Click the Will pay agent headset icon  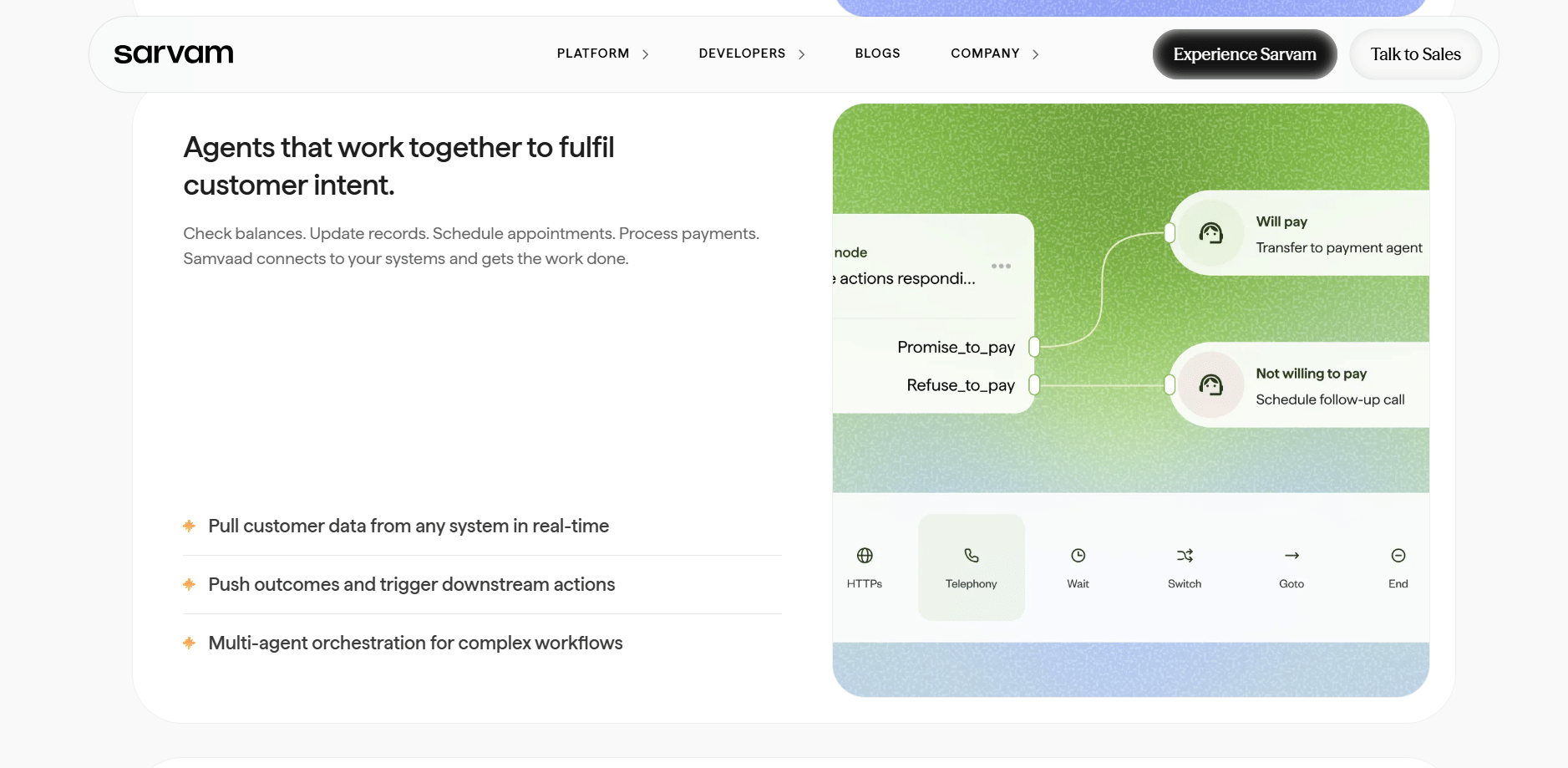(x=1210, y=233)
